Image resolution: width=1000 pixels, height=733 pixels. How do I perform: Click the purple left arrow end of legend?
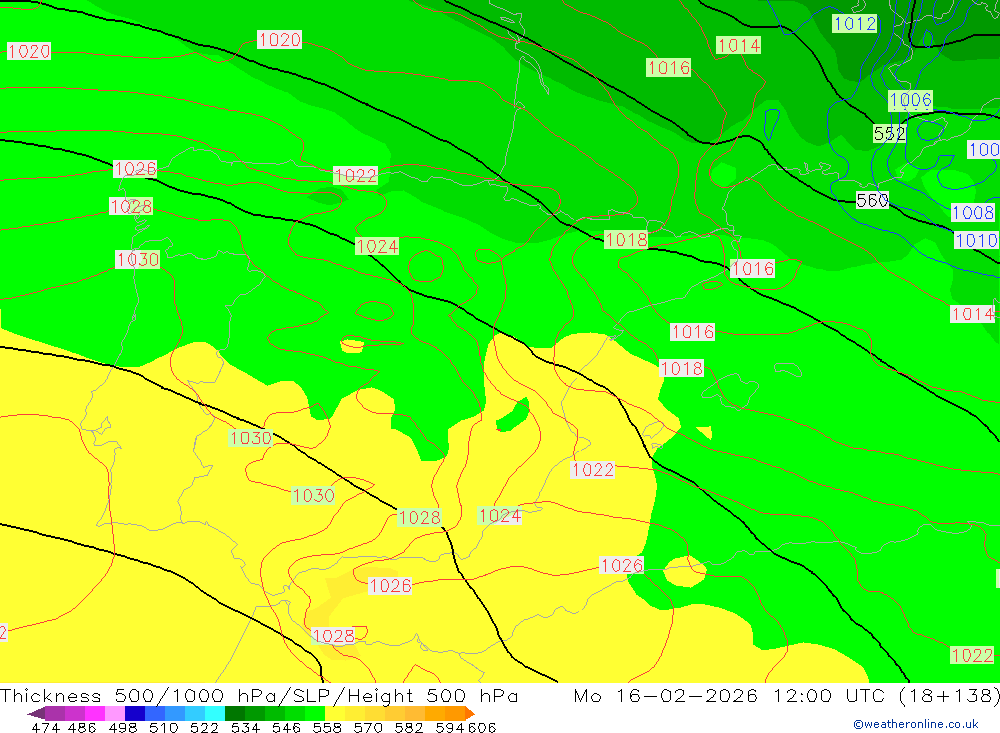point(36,713)
